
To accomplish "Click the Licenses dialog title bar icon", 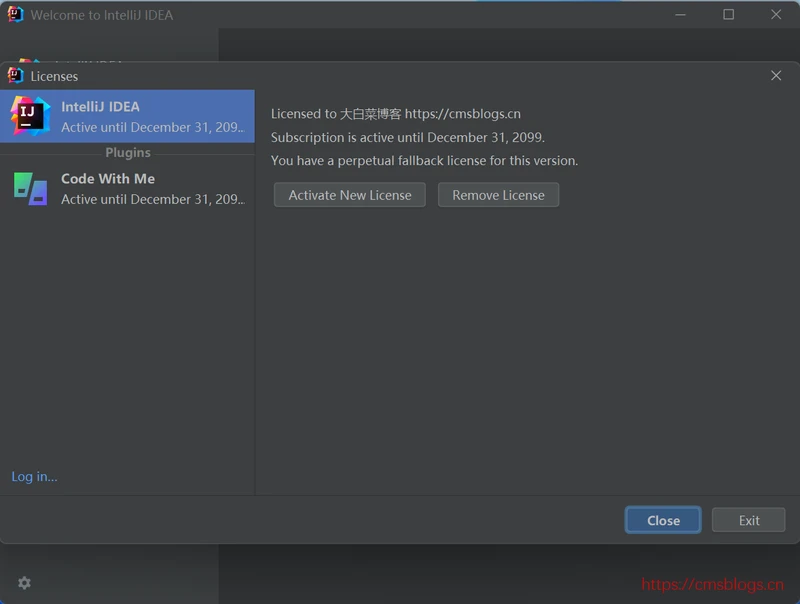I will pyautogui.click(x=15, y=76).
